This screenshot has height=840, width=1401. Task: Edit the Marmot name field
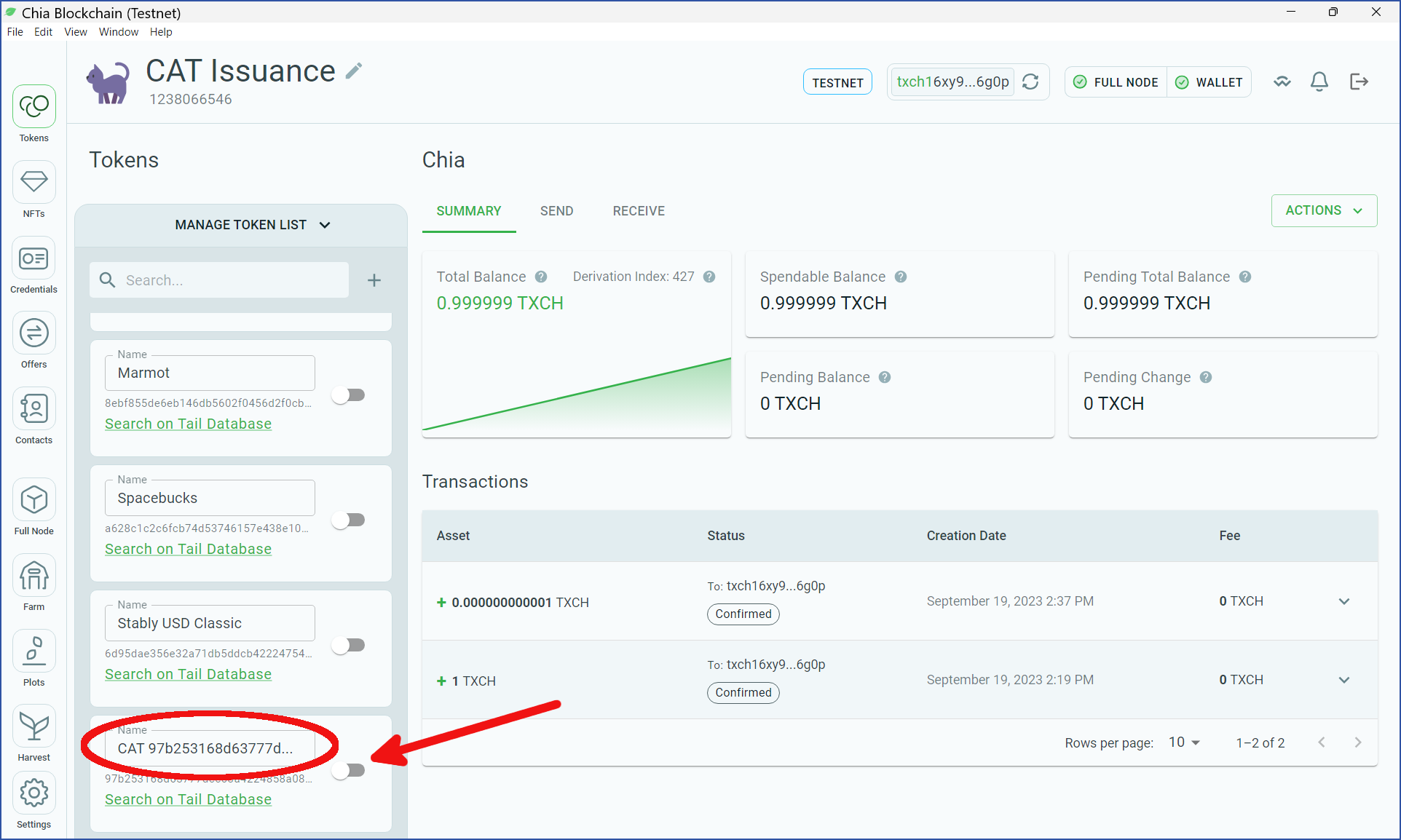tap(210, 373)
